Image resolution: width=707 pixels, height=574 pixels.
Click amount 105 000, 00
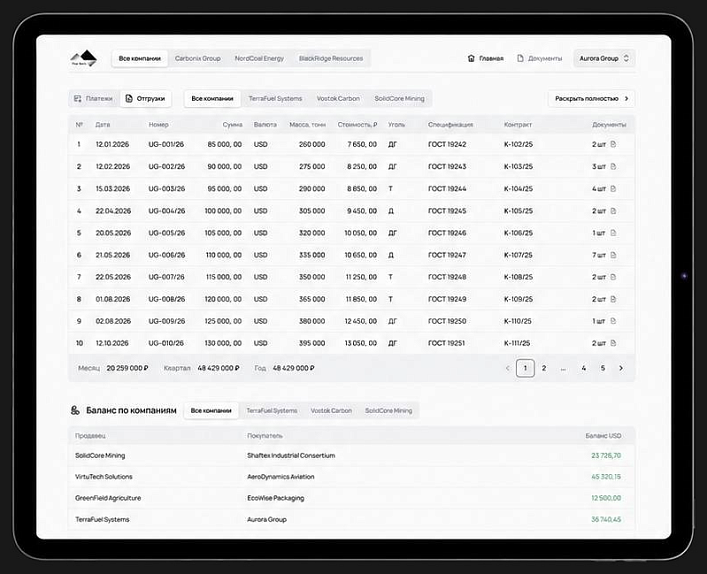tap(223, 233)
